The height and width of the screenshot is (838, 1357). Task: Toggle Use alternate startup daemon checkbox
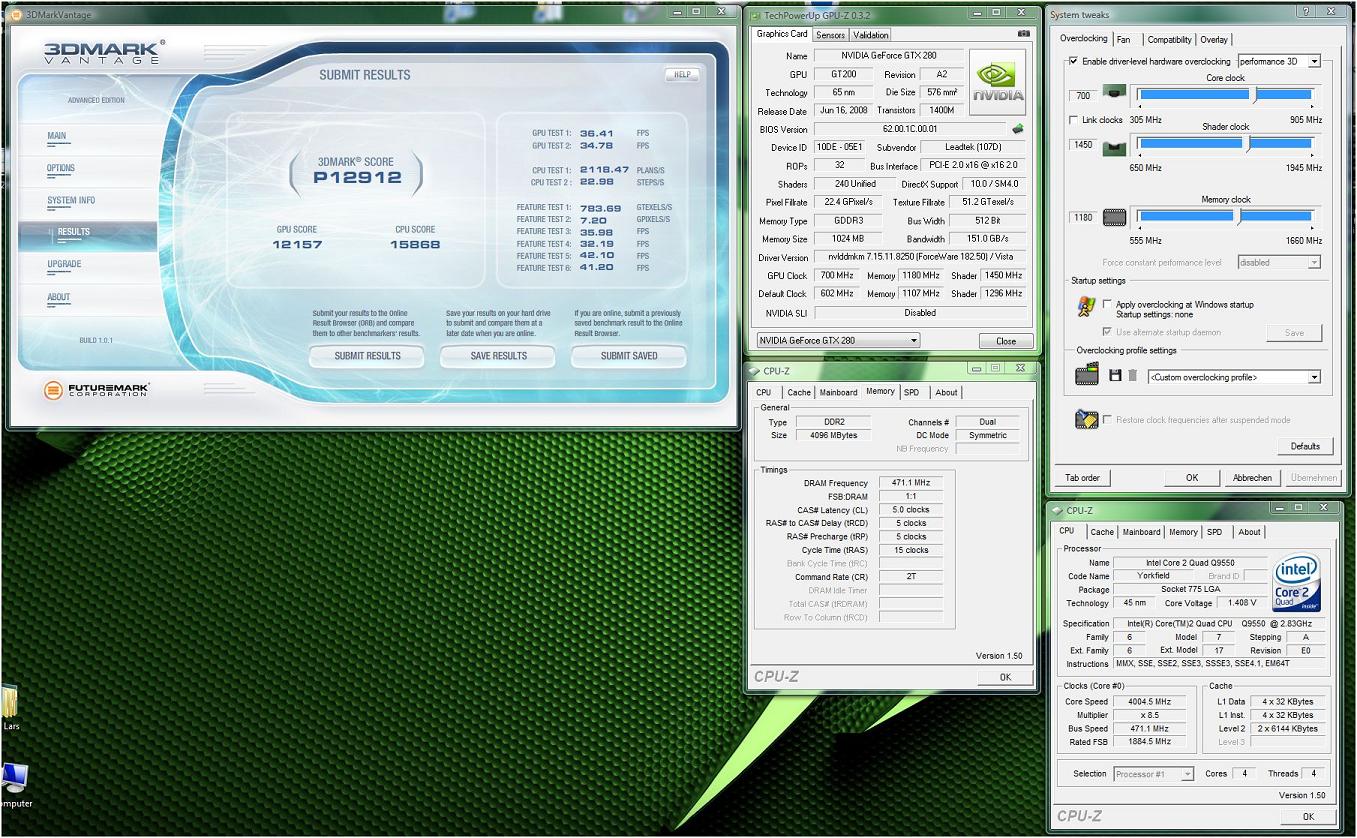click(1107, 332)
